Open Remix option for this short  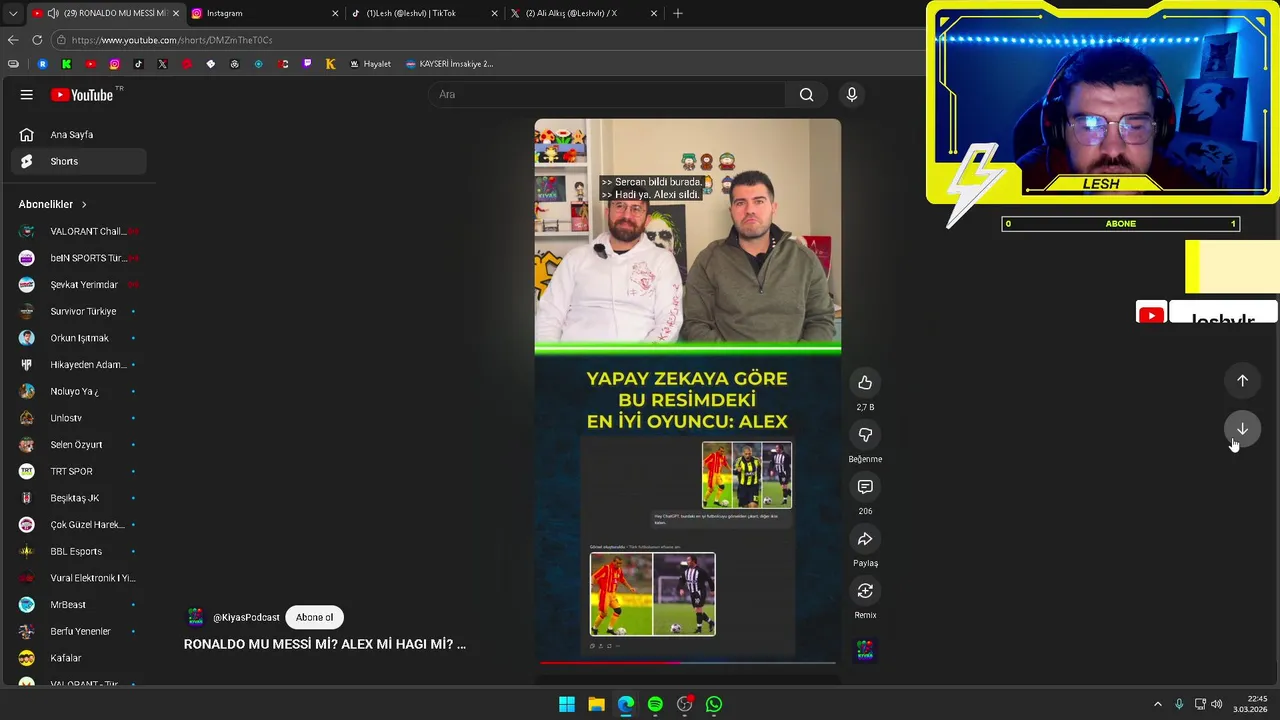(865, 591)
